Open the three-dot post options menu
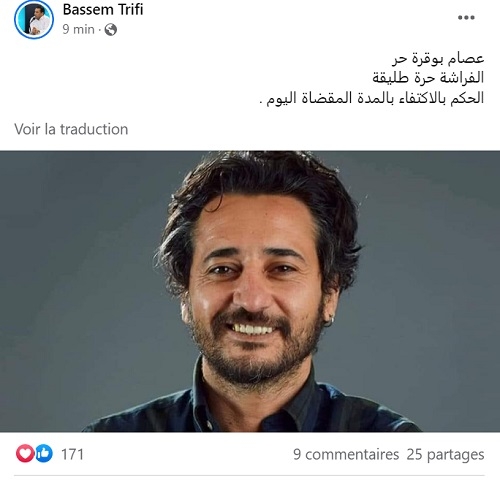500x480 pixels. pyautogui.click(x=466, y=18)
